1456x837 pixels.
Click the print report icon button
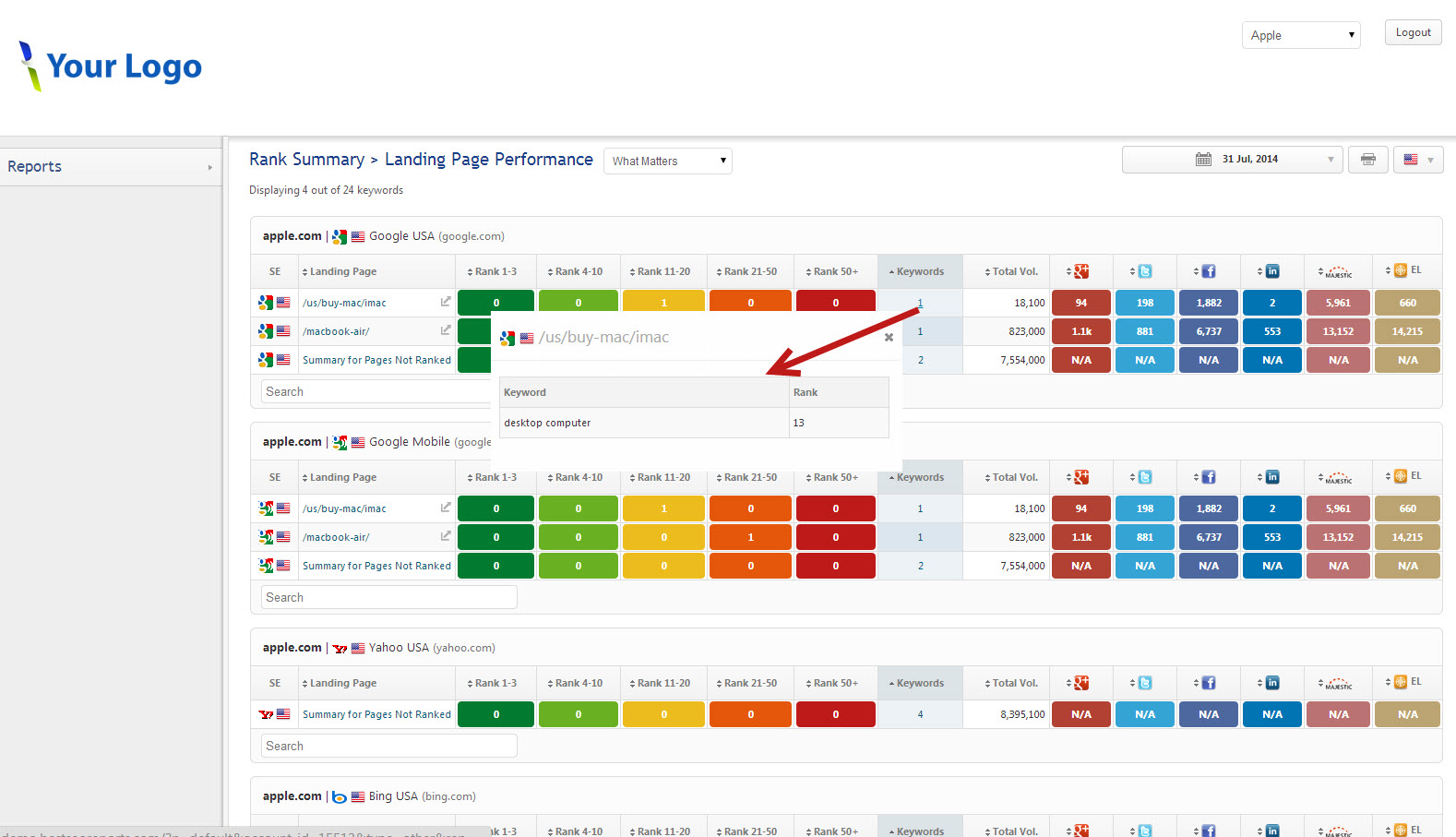1367,160
